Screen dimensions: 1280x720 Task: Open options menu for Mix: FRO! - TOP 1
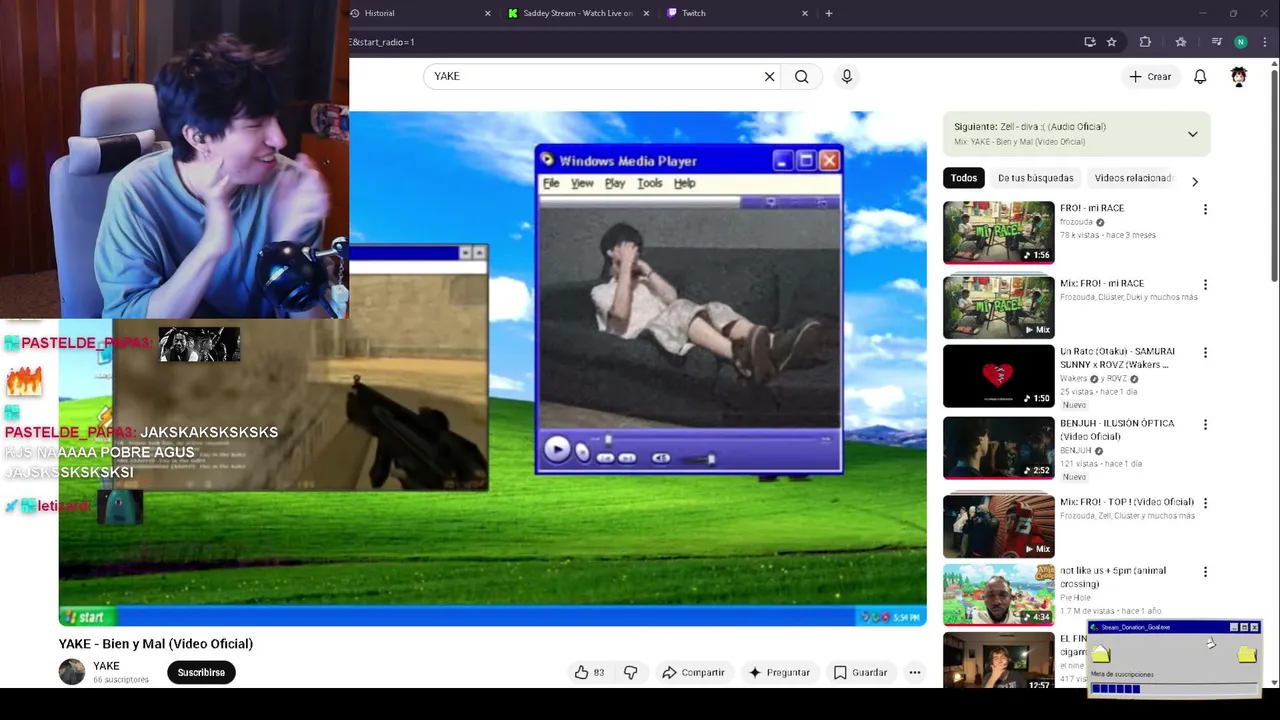click(x=1205, y=503)
